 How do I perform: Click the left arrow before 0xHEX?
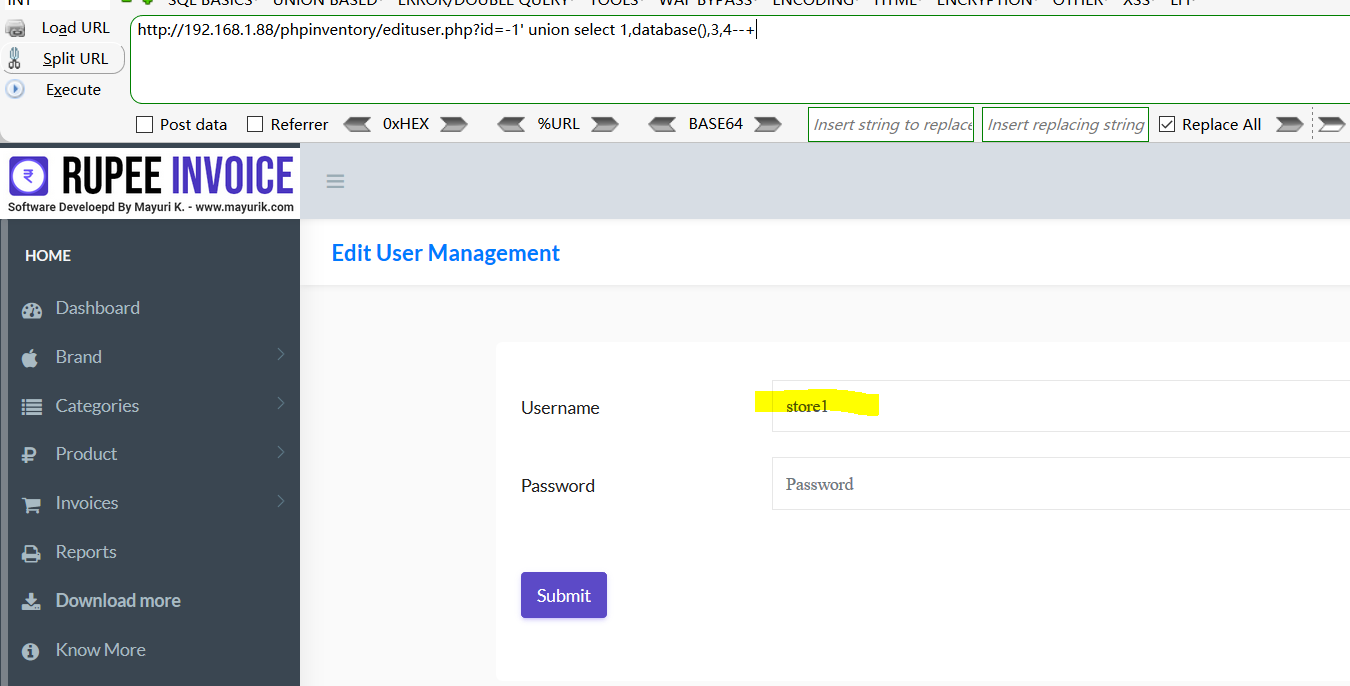coord(357,124)
